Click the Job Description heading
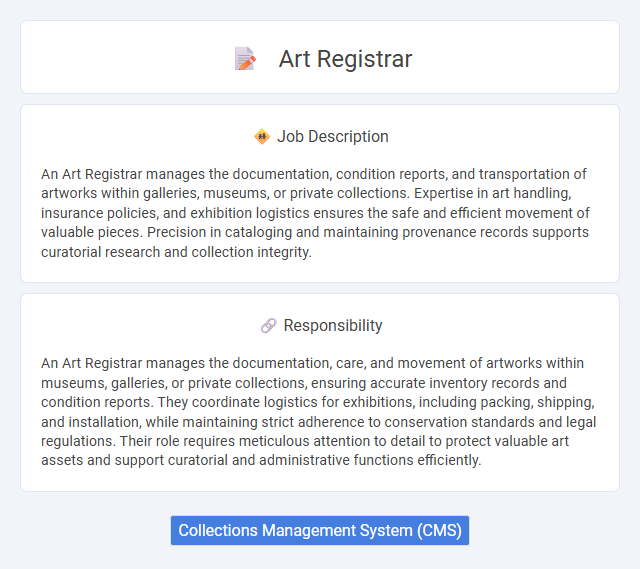 (333, 136)
